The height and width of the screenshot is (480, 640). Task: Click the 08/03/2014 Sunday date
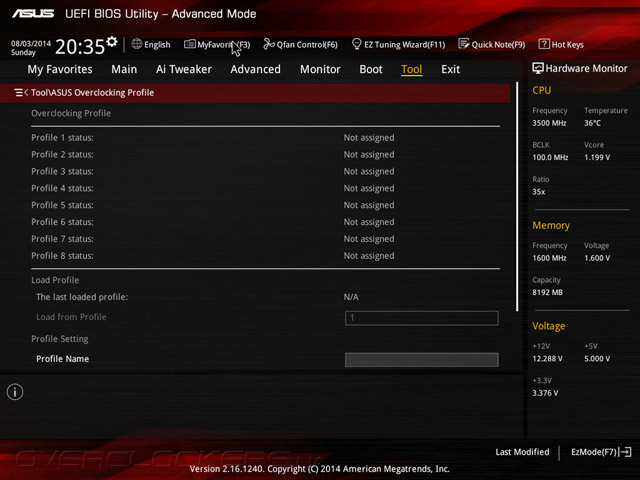pyautogui.click(x=31, y=48)
